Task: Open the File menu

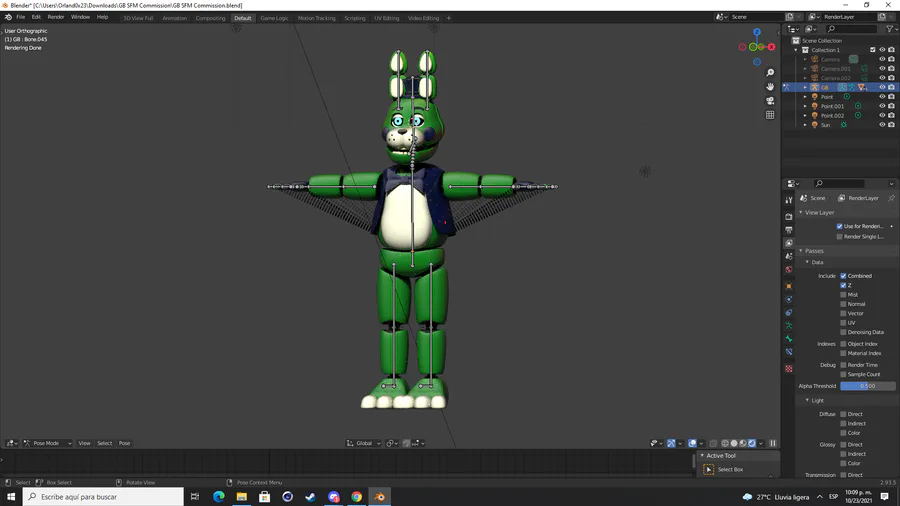Action: point(21,17)
